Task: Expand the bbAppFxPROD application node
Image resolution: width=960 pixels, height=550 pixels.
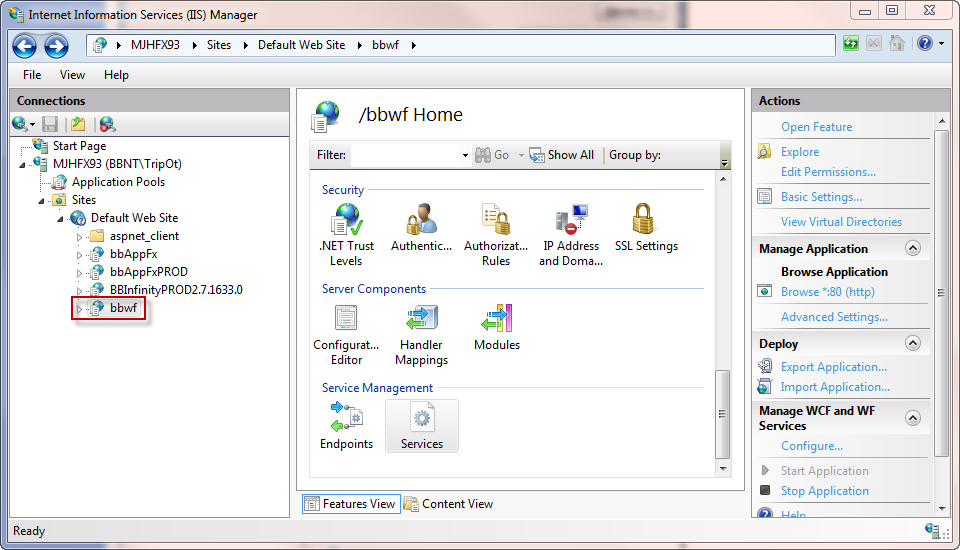Action: pyautogui.click(x=80, y=273)
